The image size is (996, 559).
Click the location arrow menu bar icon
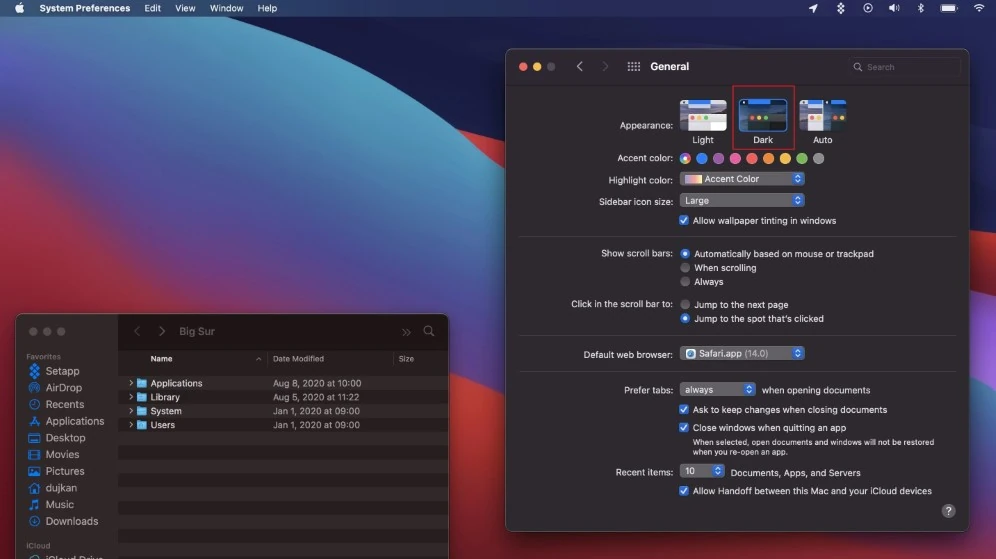tap(813, 8)
